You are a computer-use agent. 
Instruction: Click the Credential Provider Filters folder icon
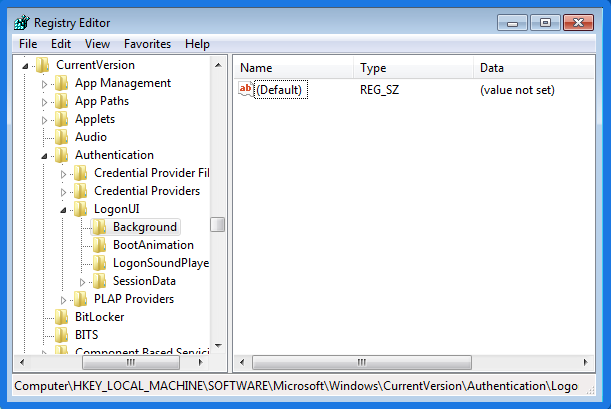coord(81,173)
